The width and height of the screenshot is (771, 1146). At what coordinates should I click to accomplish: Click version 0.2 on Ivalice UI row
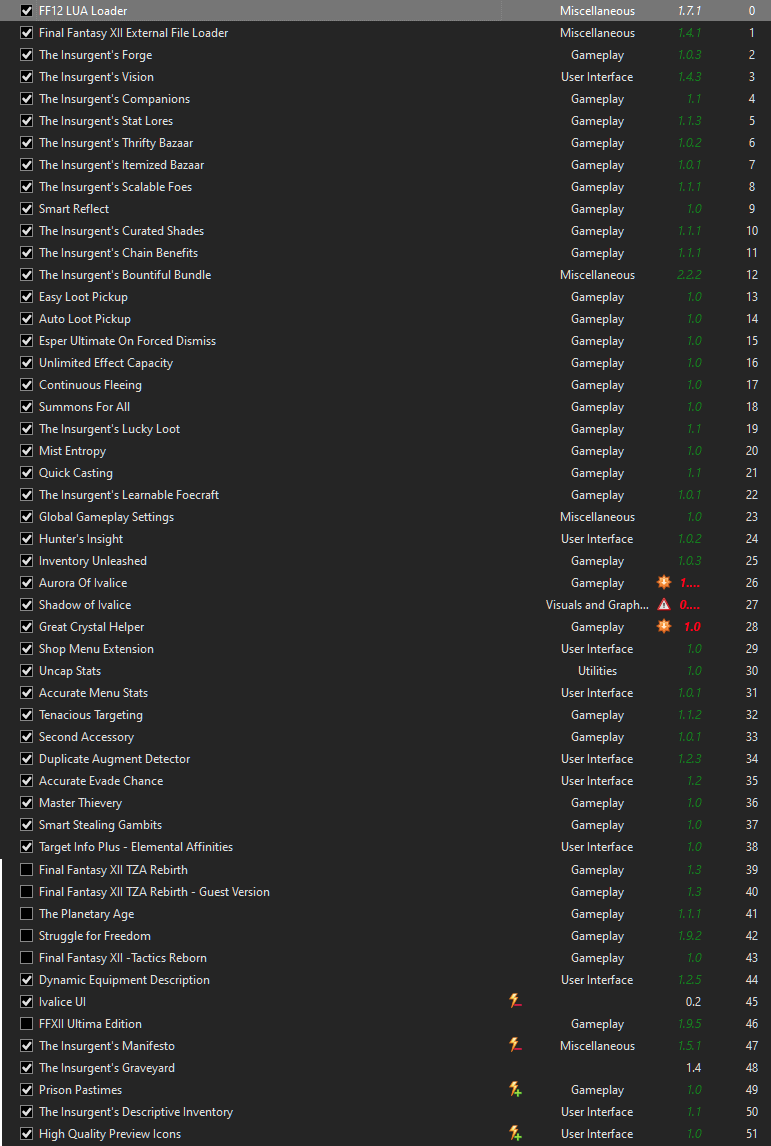pyautogui.click(x=694, y=1001)
